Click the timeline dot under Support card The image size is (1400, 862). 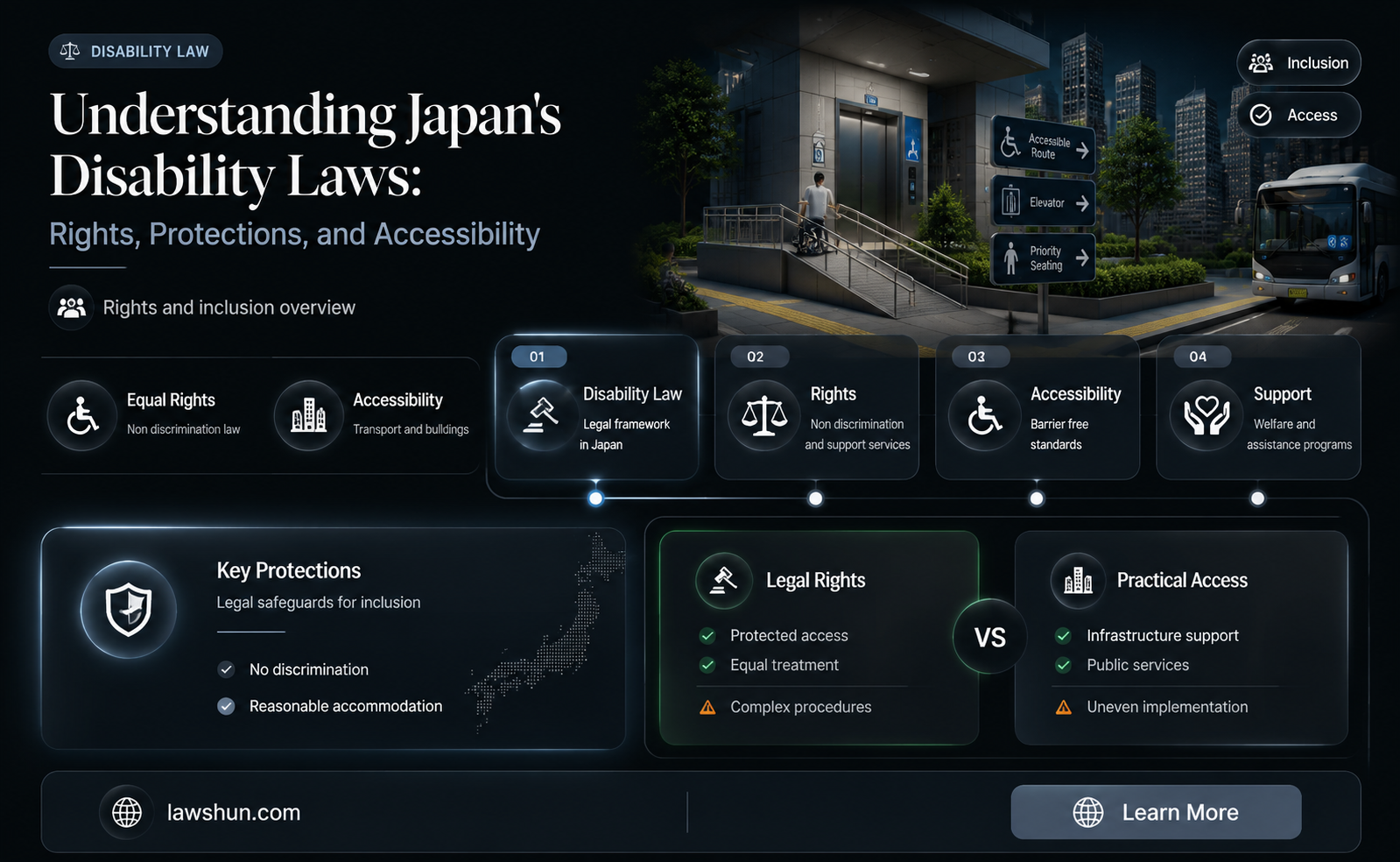1257,498
